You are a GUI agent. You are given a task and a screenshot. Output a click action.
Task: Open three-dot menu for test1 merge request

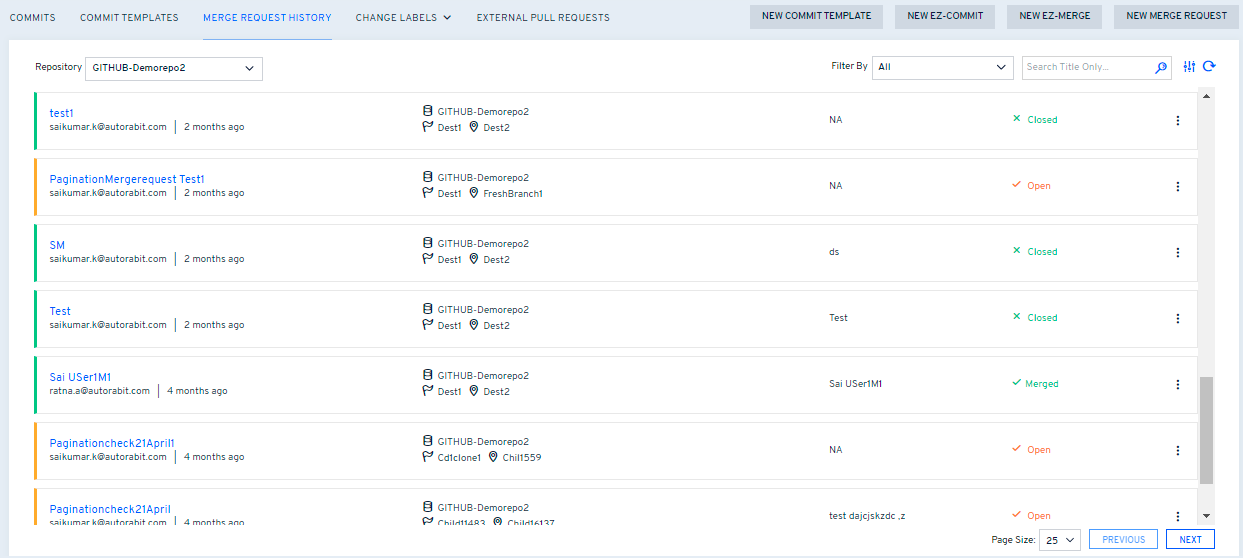pos(1177,120)
